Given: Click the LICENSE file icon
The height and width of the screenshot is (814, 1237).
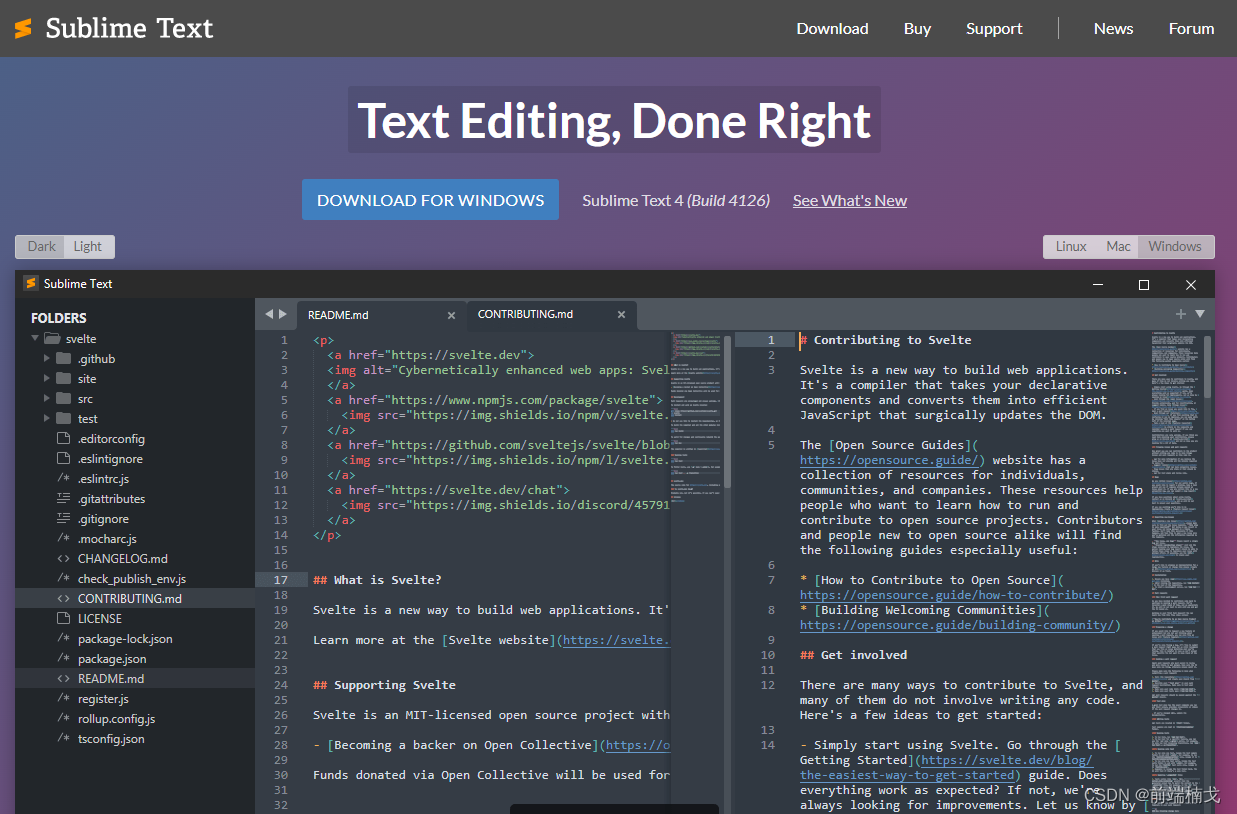Looking at the screenshot, I should point(63,619).
